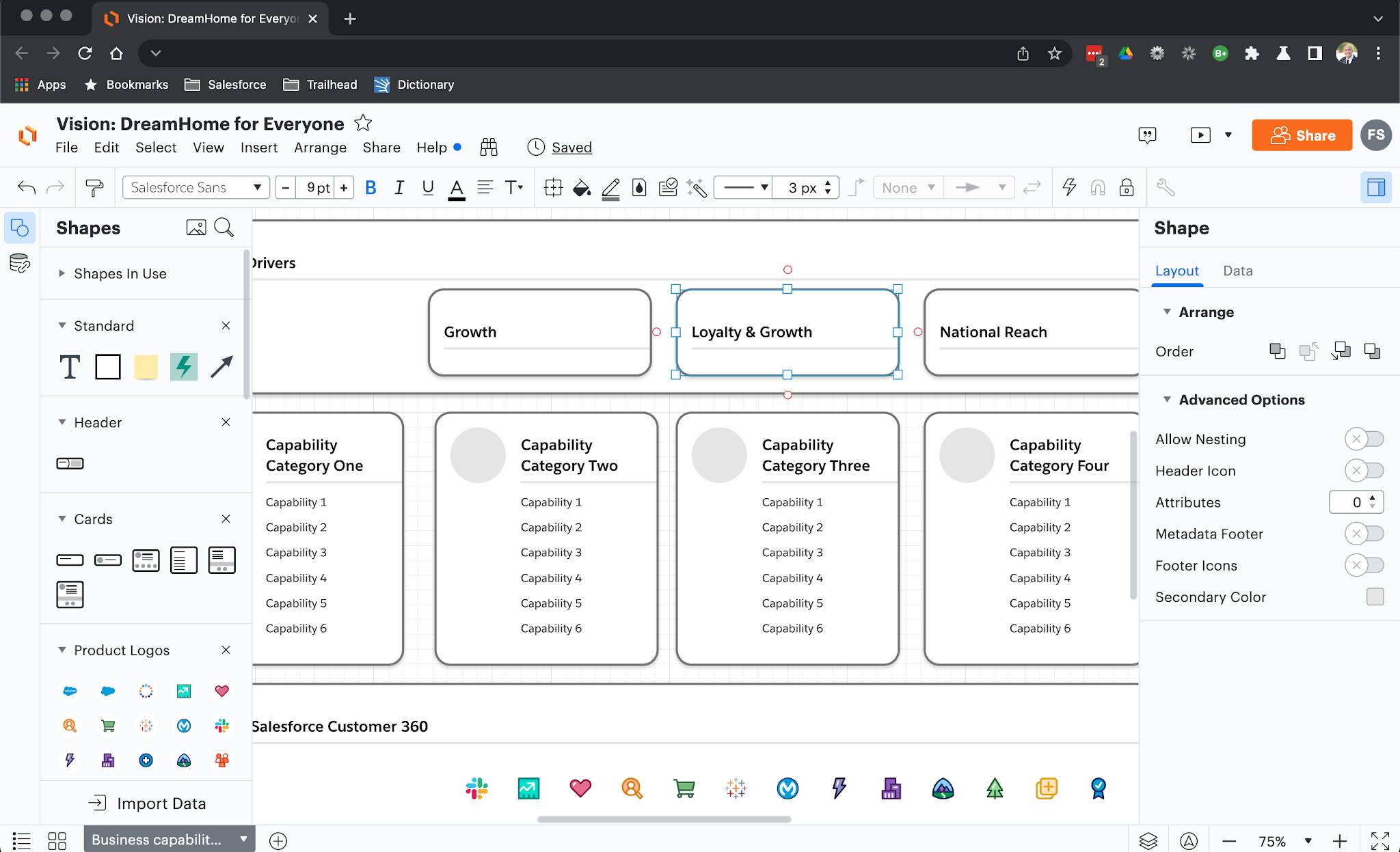Click the Present play icon
1400x852 pixels.
[x=1200, y=135]
